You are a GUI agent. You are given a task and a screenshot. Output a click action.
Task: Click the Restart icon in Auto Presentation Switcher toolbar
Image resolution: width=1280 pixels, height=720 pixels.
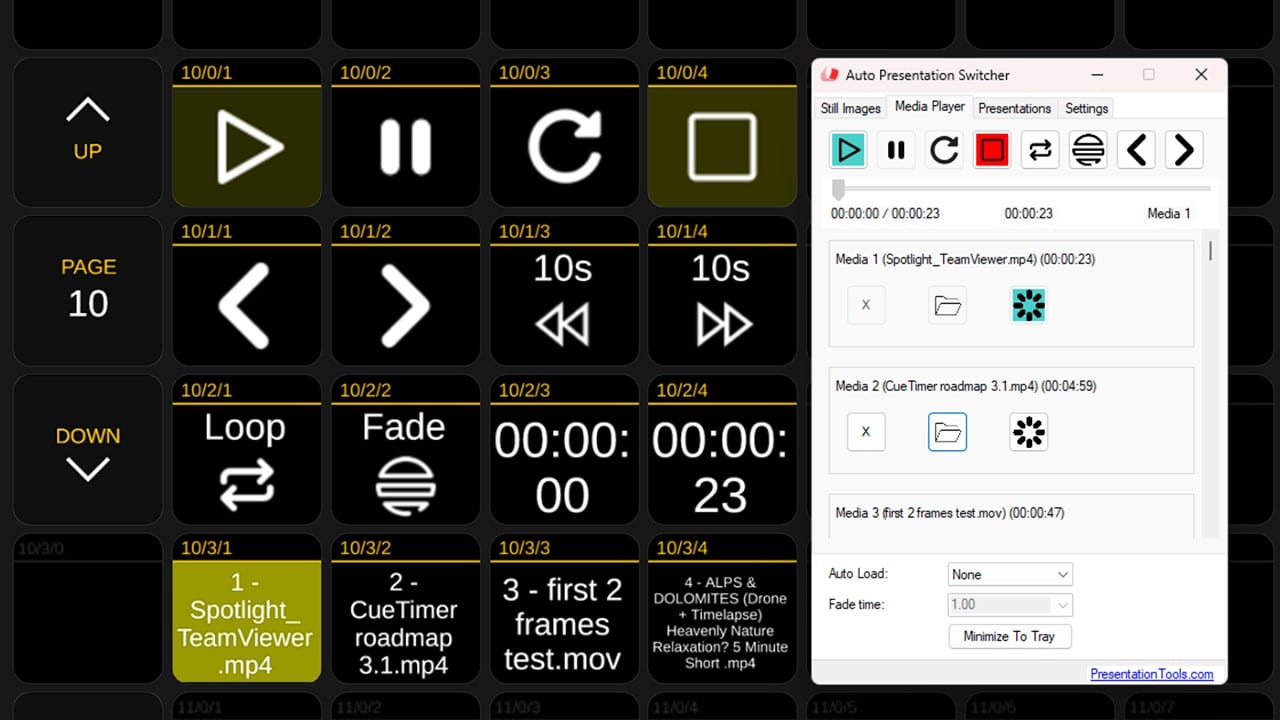[x=944, y=150]
